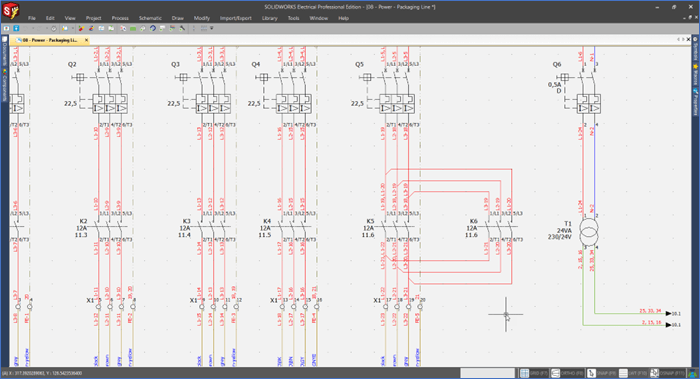Select the T1 transformer label
700x379 pixels.
point(568,224)
